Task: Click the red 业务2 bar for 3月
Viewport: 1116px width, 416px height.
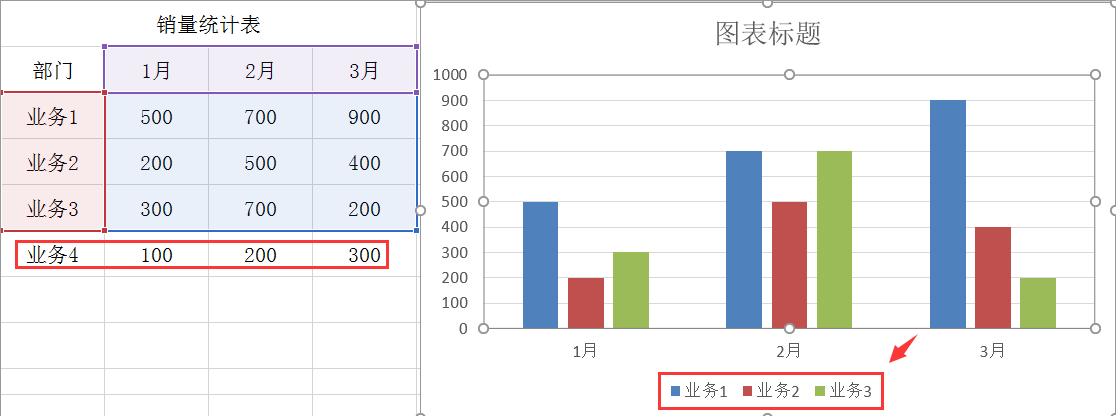Action: coord(993,278)
